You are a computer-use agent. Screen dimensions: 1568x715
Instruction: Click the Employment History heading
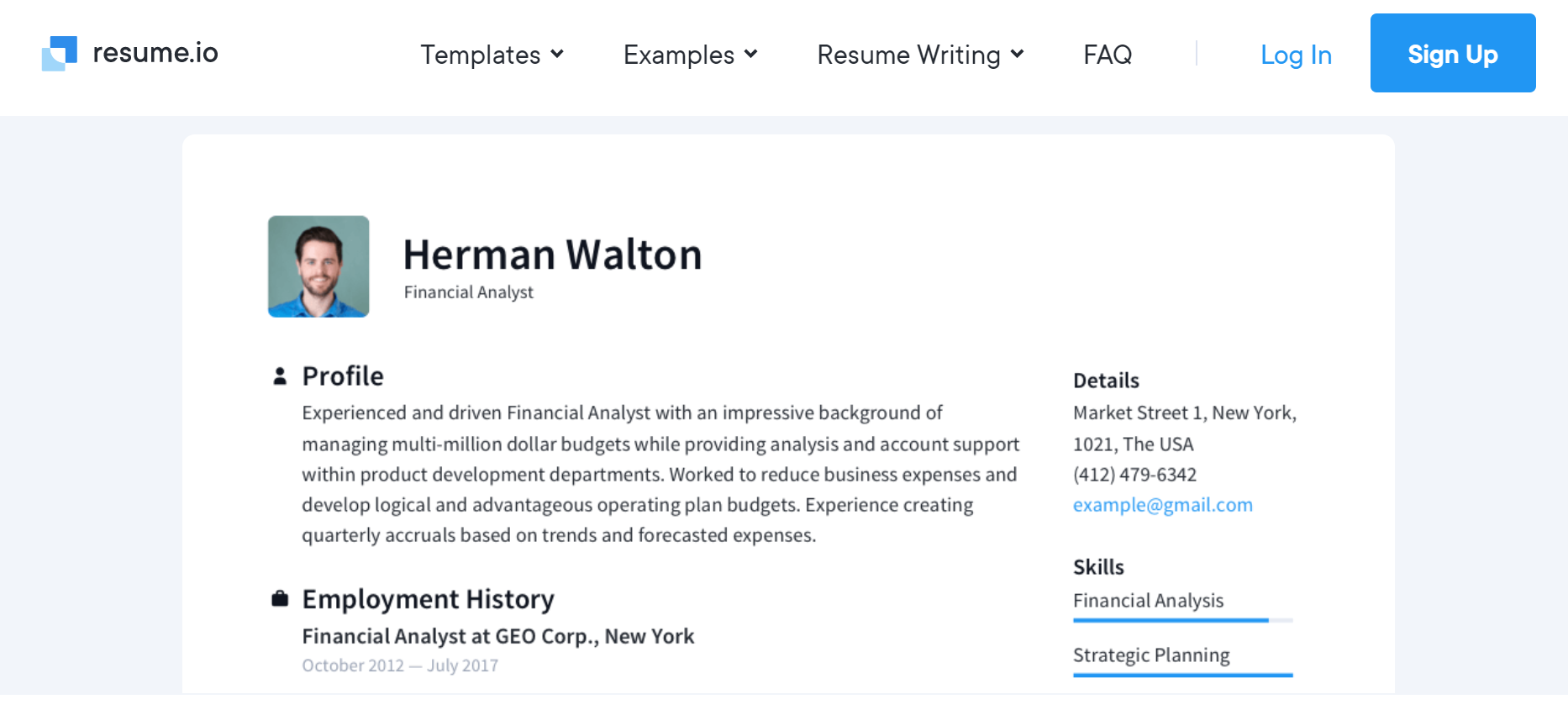point(429,599)
